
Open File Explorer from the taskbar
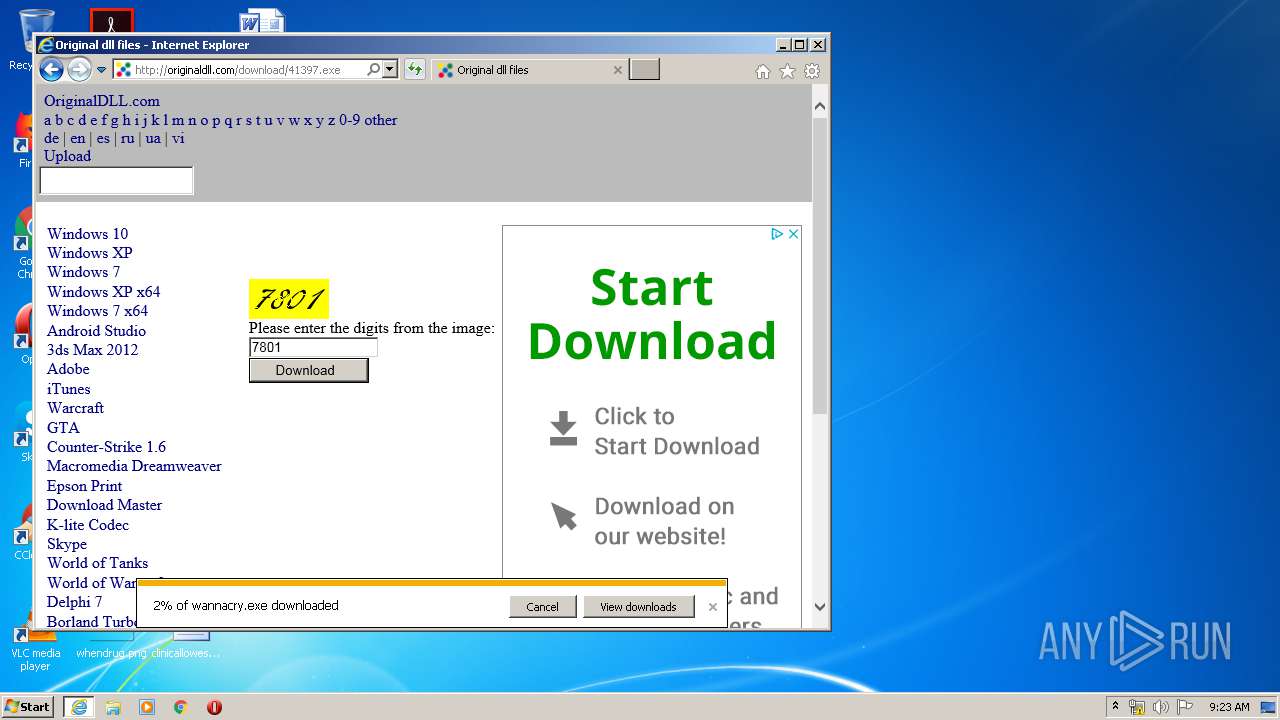[113, 707]
